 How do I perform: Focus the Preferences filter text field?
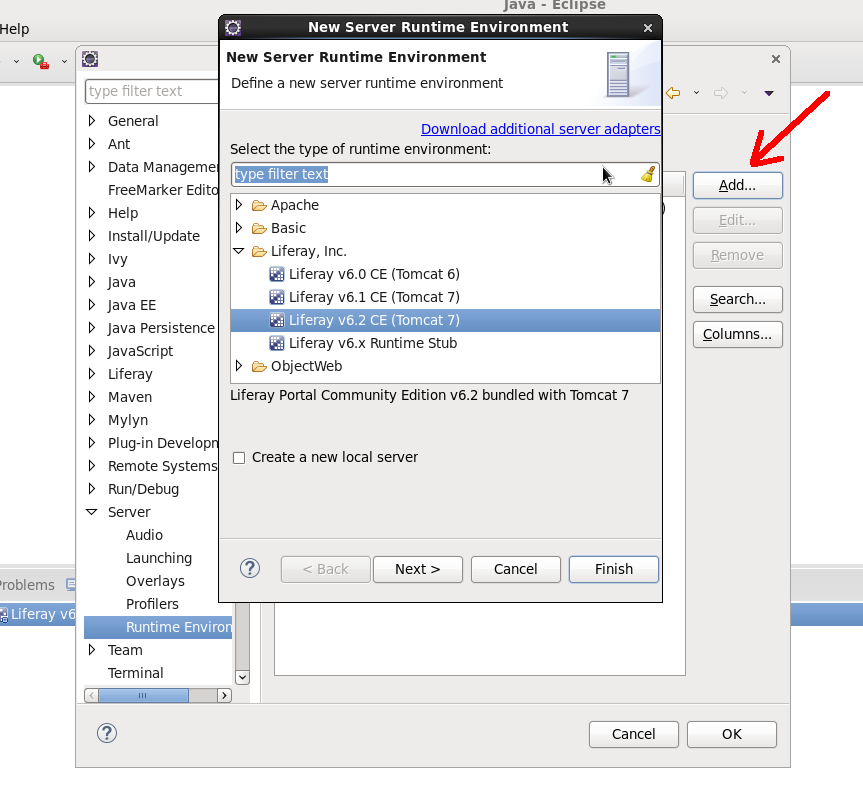click(x=152, y=91)
